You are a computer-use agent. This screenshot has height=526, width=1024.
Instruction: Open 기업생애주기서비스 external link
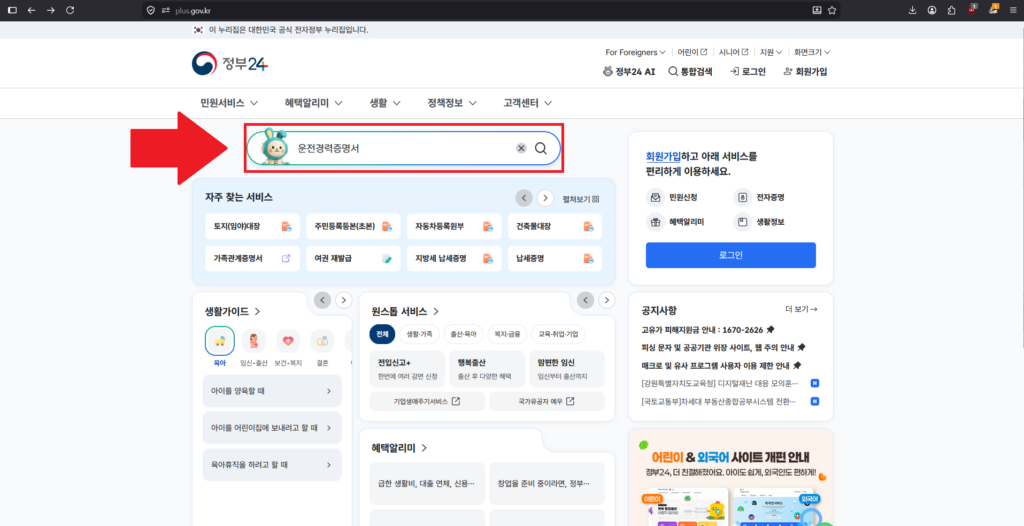coord(427,402)
